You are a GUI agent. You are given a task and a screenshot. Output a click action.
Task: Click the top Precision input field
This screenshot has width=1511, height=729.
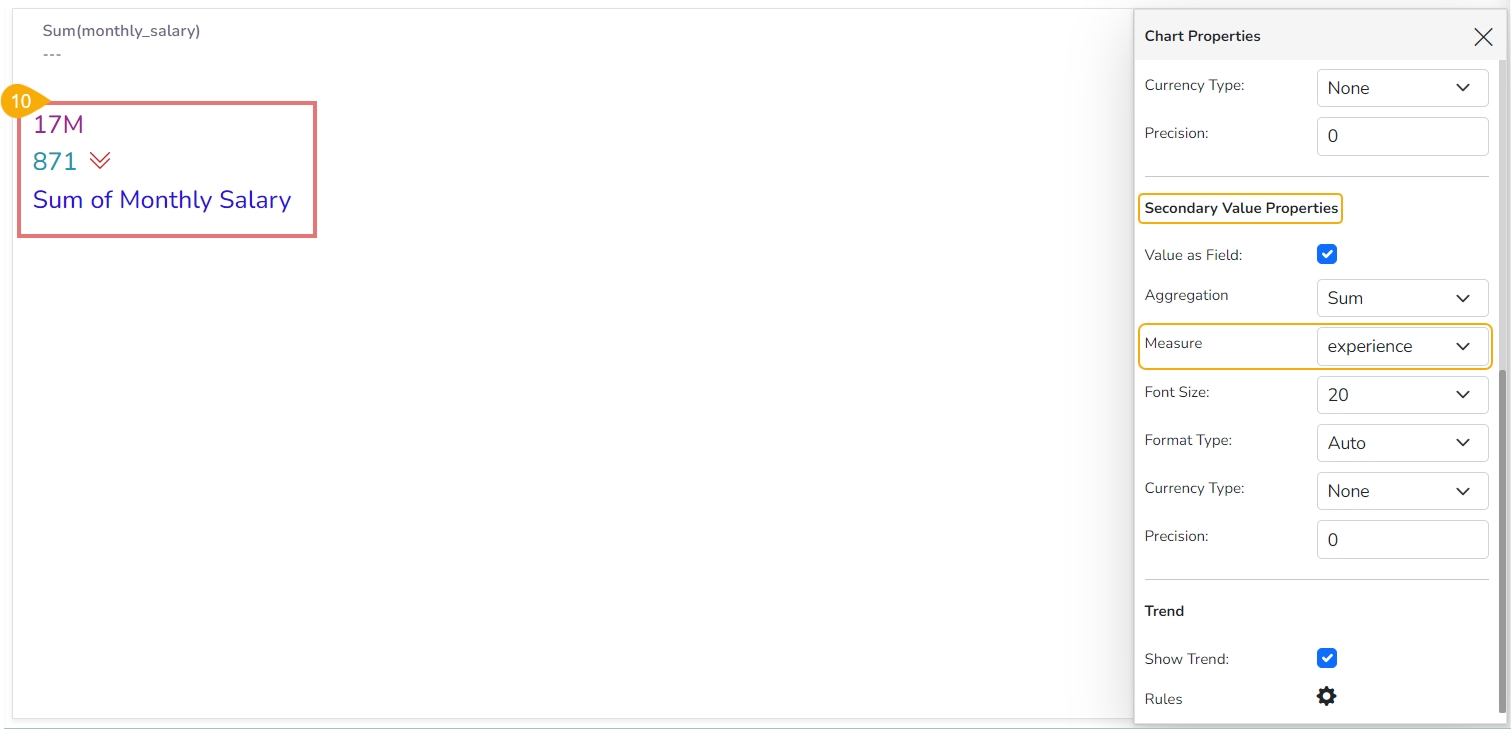click(1402, 136)
